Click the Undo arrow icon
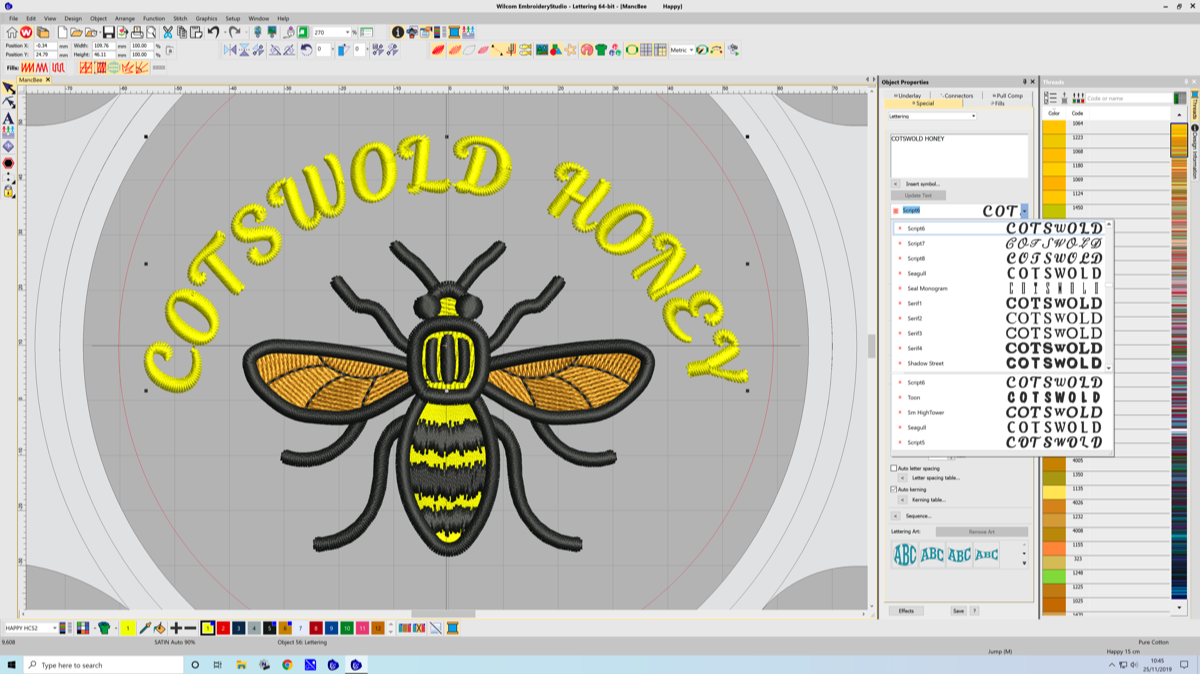 pyautogui.click(x=213, y=32)
